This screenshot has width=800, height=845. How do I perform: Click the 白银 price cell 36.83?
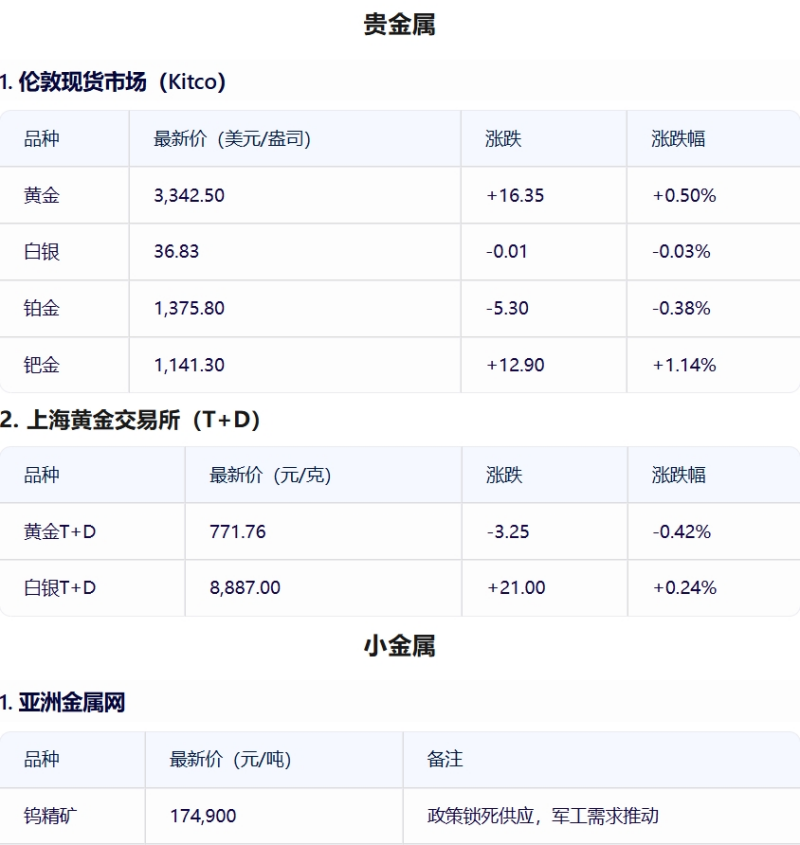(x=176, y=251)
